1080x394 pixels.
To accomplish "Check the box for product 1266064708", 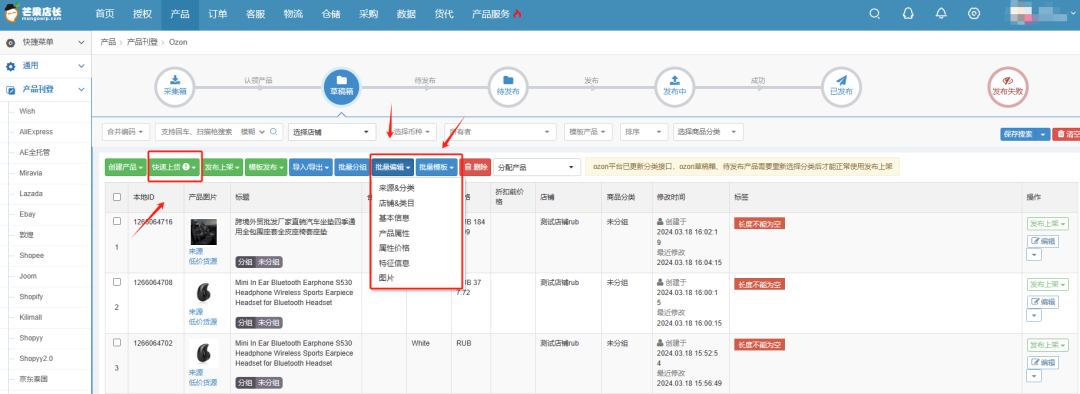I will click(116, 282).
